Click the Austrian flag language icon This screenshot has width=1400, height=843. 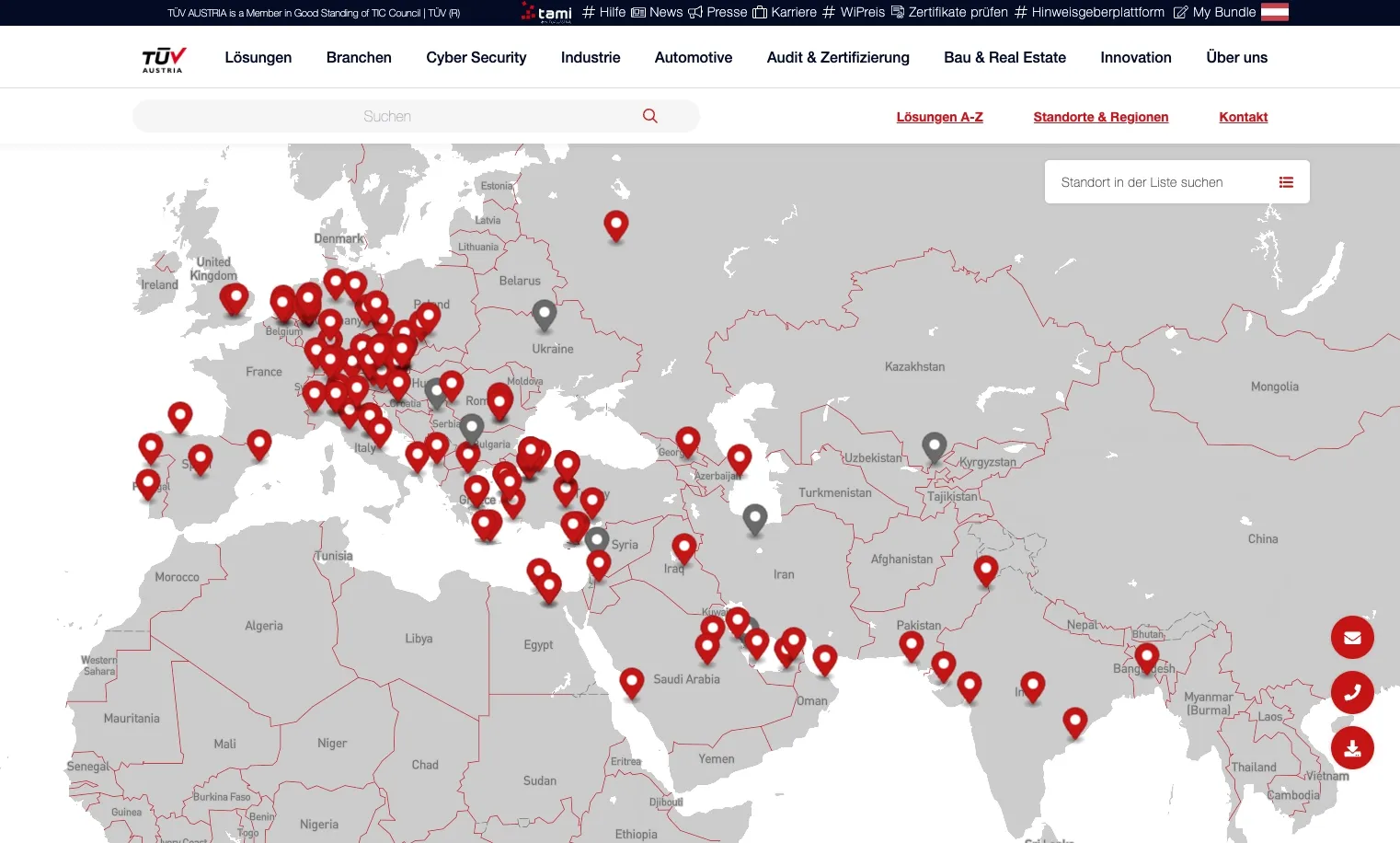pos(1274,12)
